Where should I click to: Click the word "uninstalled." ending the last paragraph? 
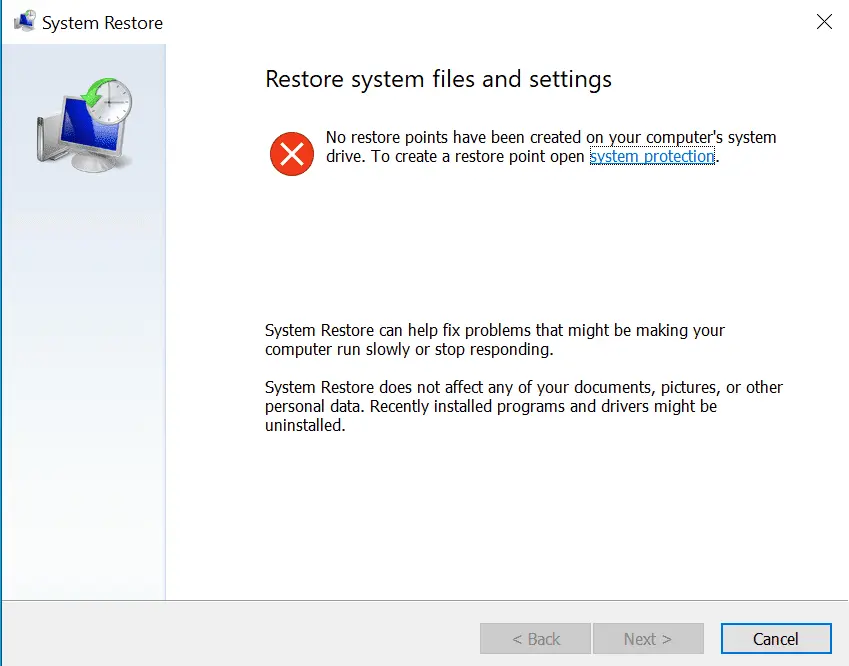pyautogui.click(x=305, y=425)
